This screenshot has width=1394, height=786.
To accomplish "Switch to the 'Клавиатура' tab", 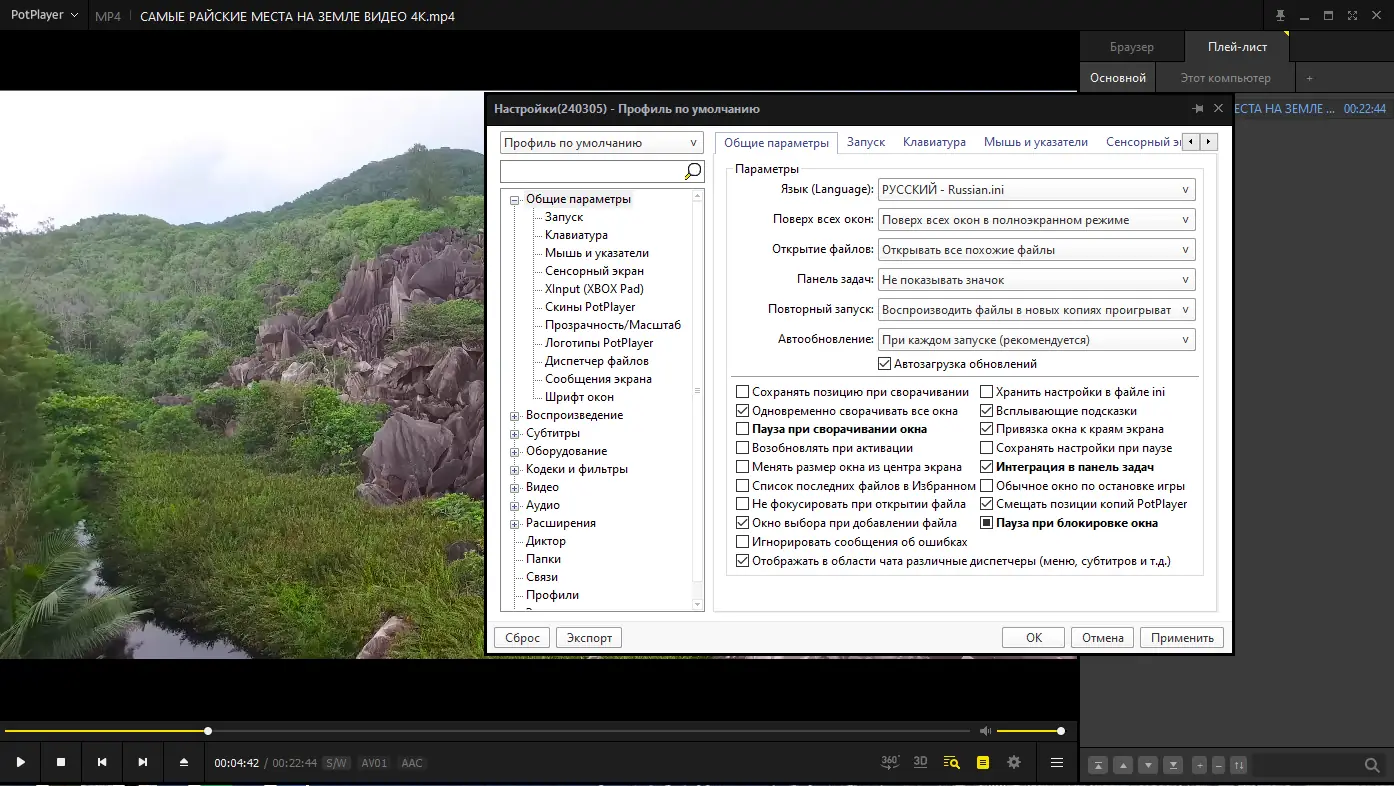I will (934, 142).
